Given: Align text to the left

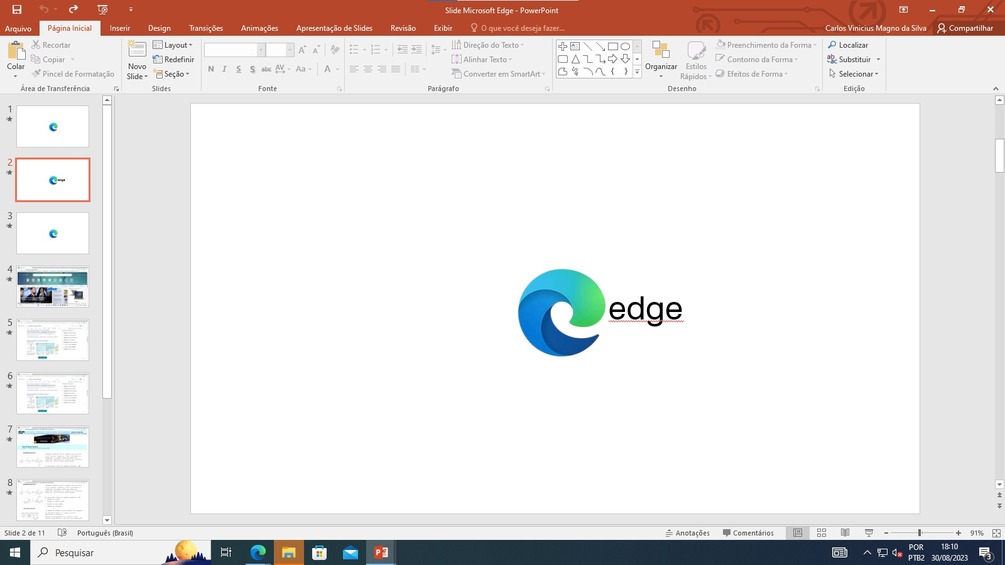Looking at the screenshot, I should point(354,69).
